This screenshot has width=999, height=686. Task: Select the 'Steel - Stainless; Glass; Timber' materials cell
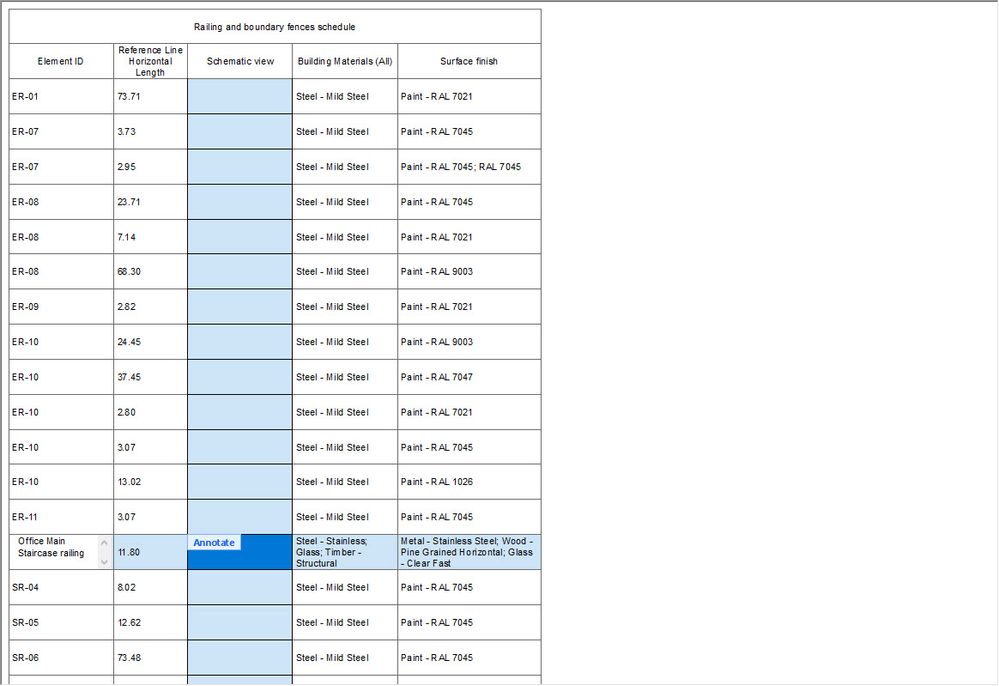(345, 552)
